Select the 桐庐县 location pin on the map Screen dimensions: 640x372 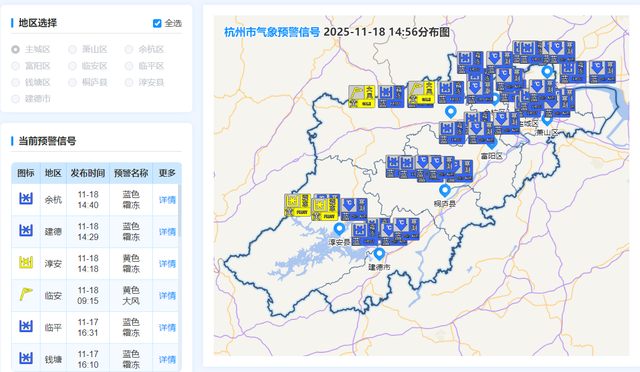(x=444, y=191)
